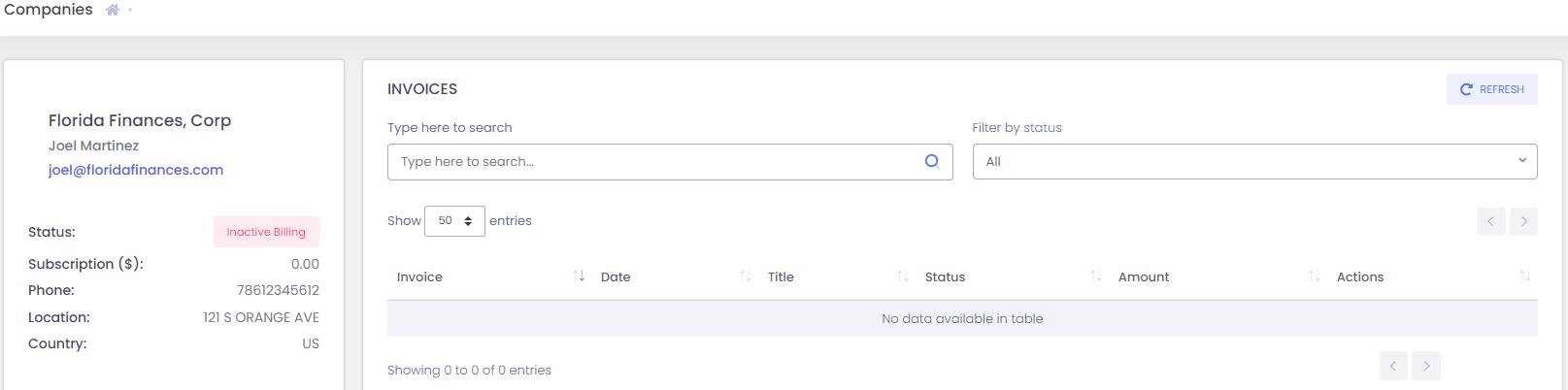Click the REFRESH button
The width and height of the screenshot is (1568, 390).
(1491, 89)
